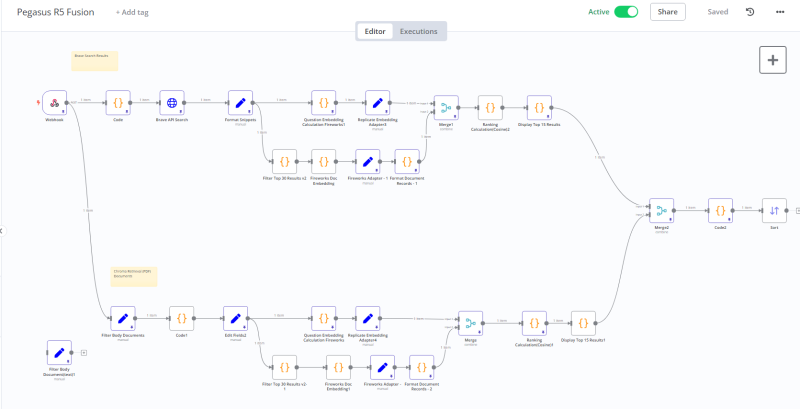Image resolution: width=800 pixels, height=409 pixels.
Task: Select the yellow Brave Search Results sticky note
Action: click(94, 61)
